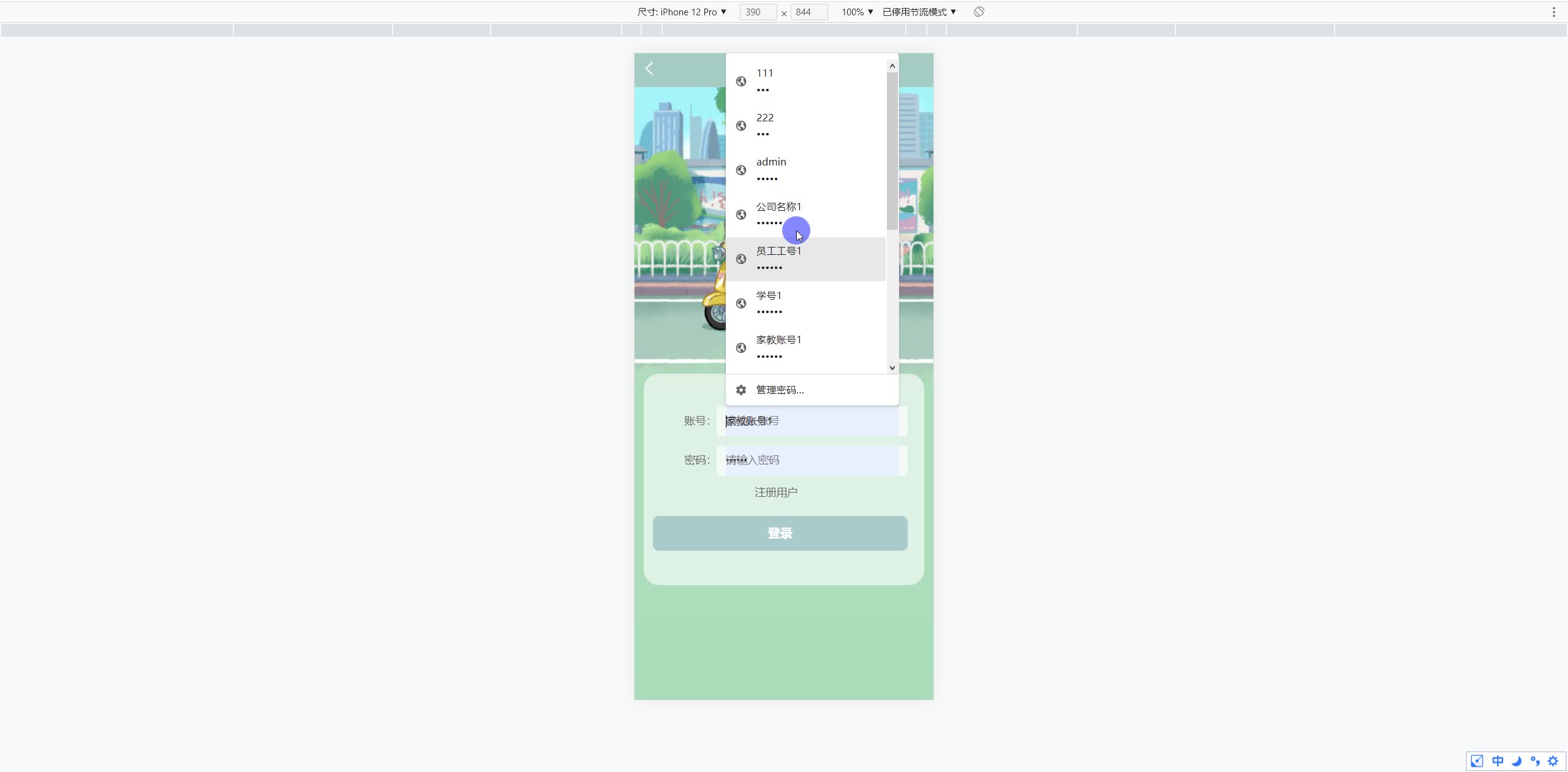
Task: Click the IME punctuation mode icon
Action: pyautogui.click(x=1535, y=761)
